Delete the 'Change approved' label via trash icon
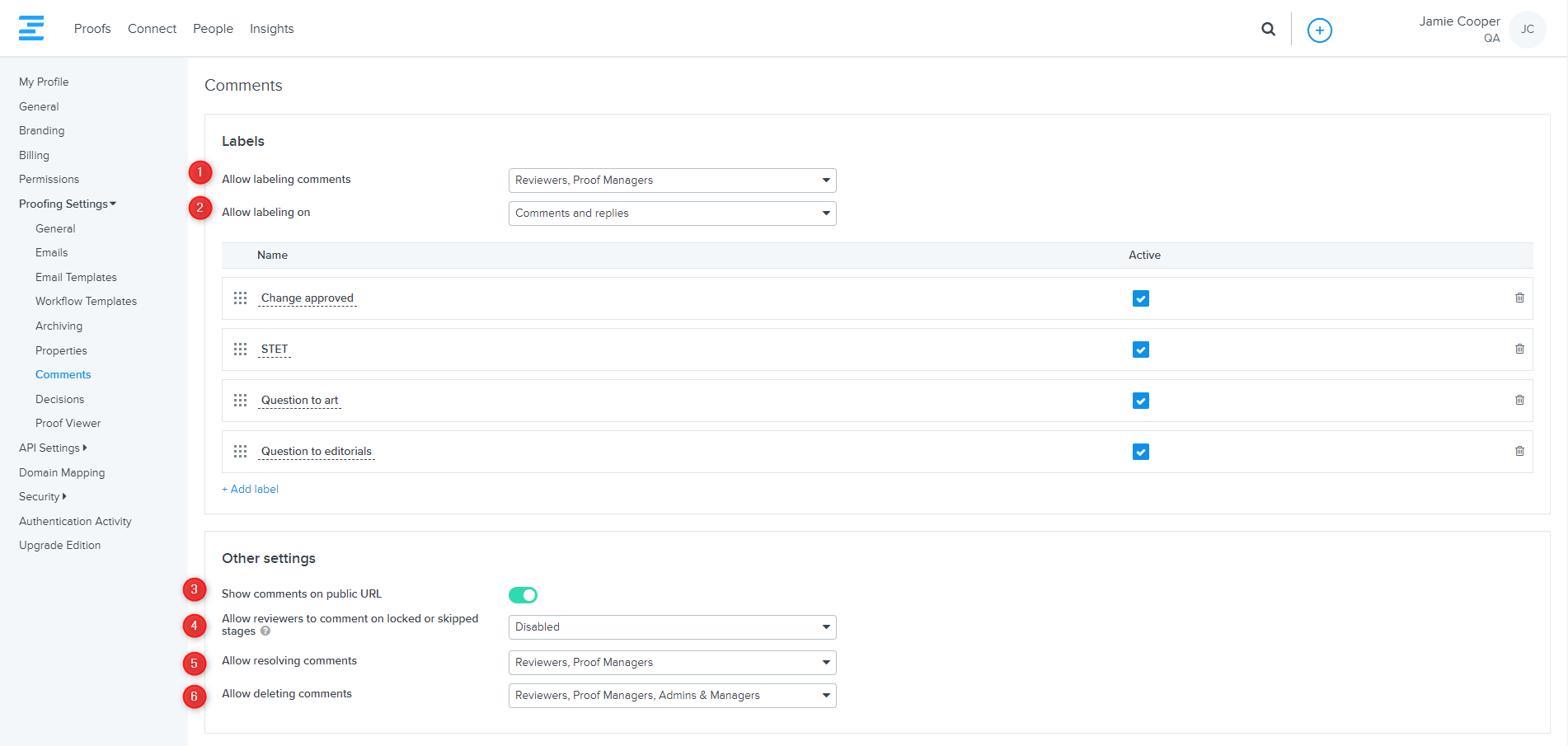Viewport: 1568px width, 746px height. pyautogui.click(x=1519, y=298)
